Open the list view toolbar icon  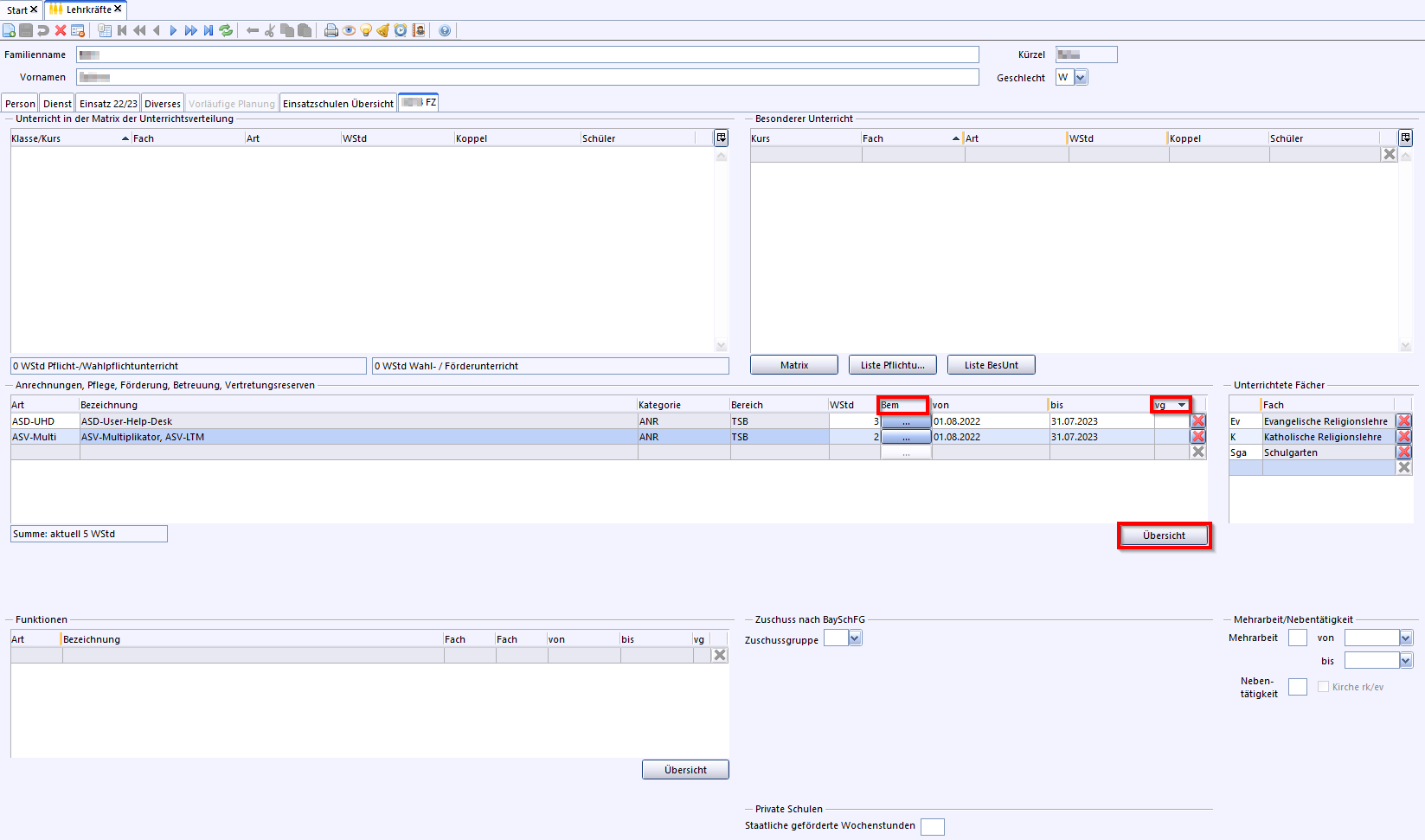coord(105,30)
